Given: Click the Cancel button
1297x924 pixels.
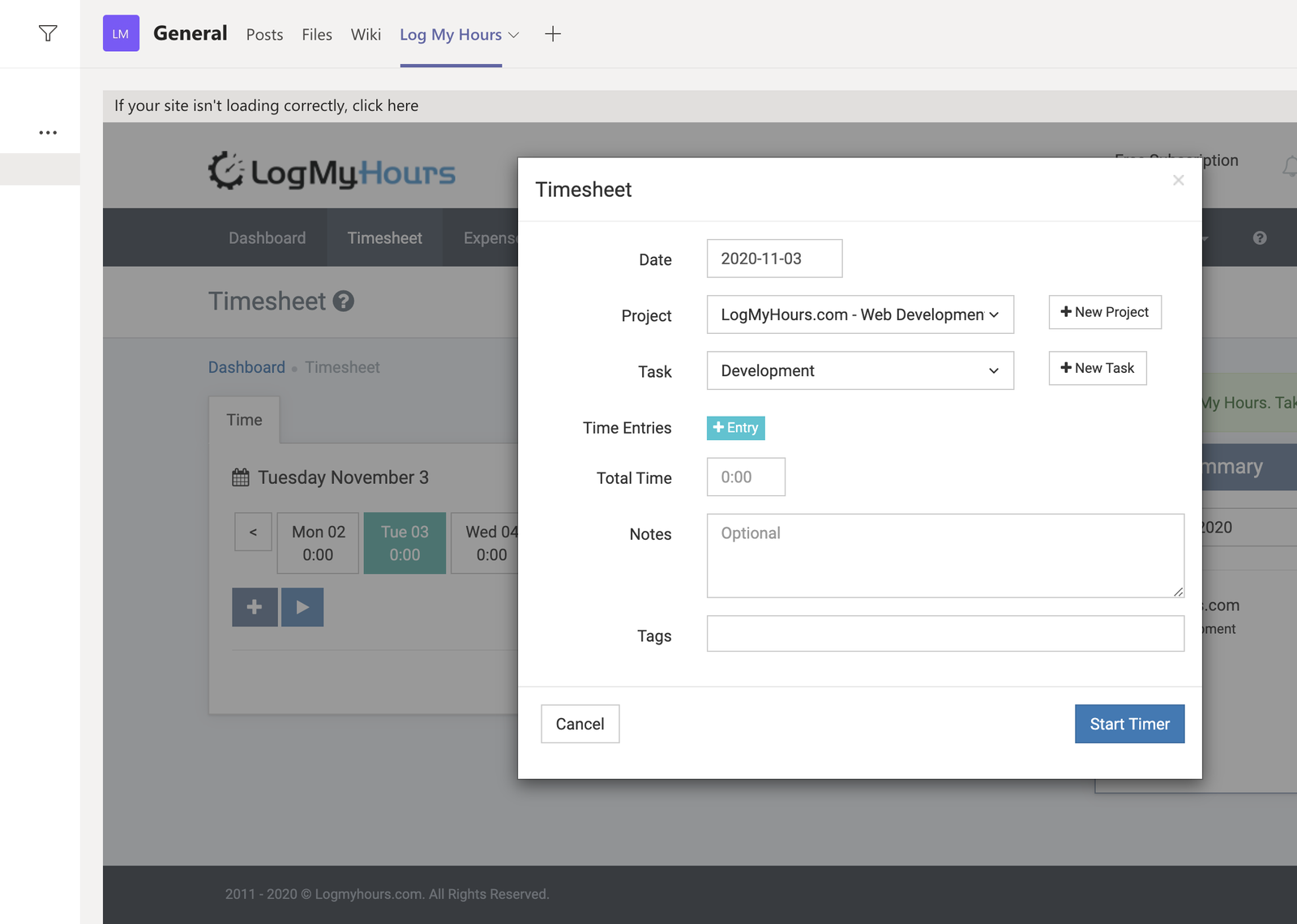Looking at the screenshot, I should point(580,724).
